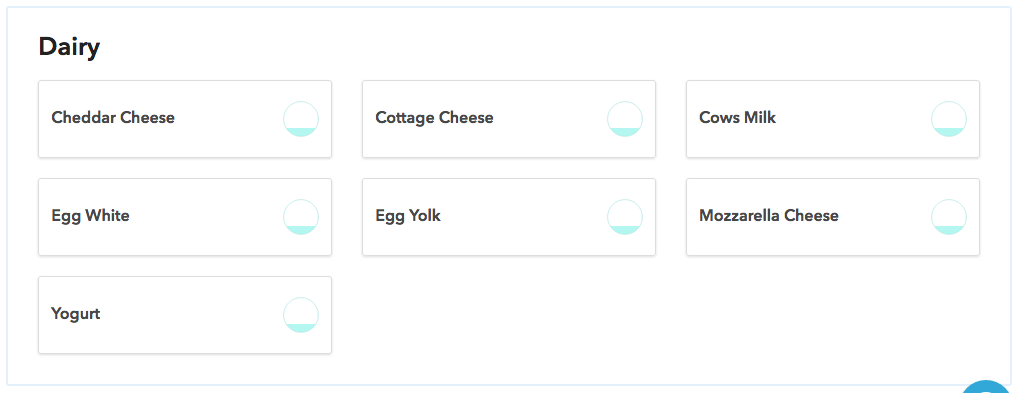Screen dimensions: 1018x393
Task: Select the Egg White card
Action: click(185, 217)
